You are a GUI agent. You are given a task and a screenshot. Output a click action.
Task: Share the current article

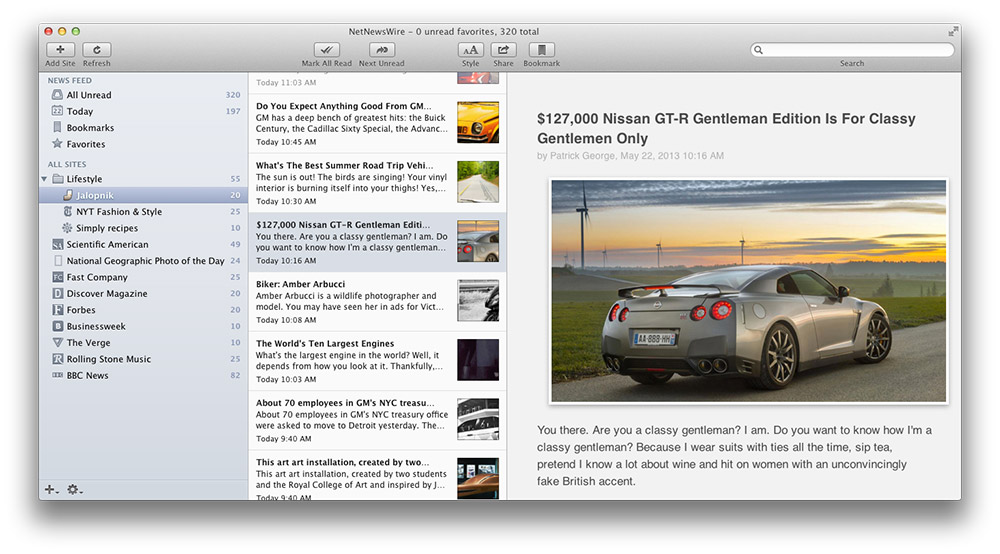click(503, 50)
